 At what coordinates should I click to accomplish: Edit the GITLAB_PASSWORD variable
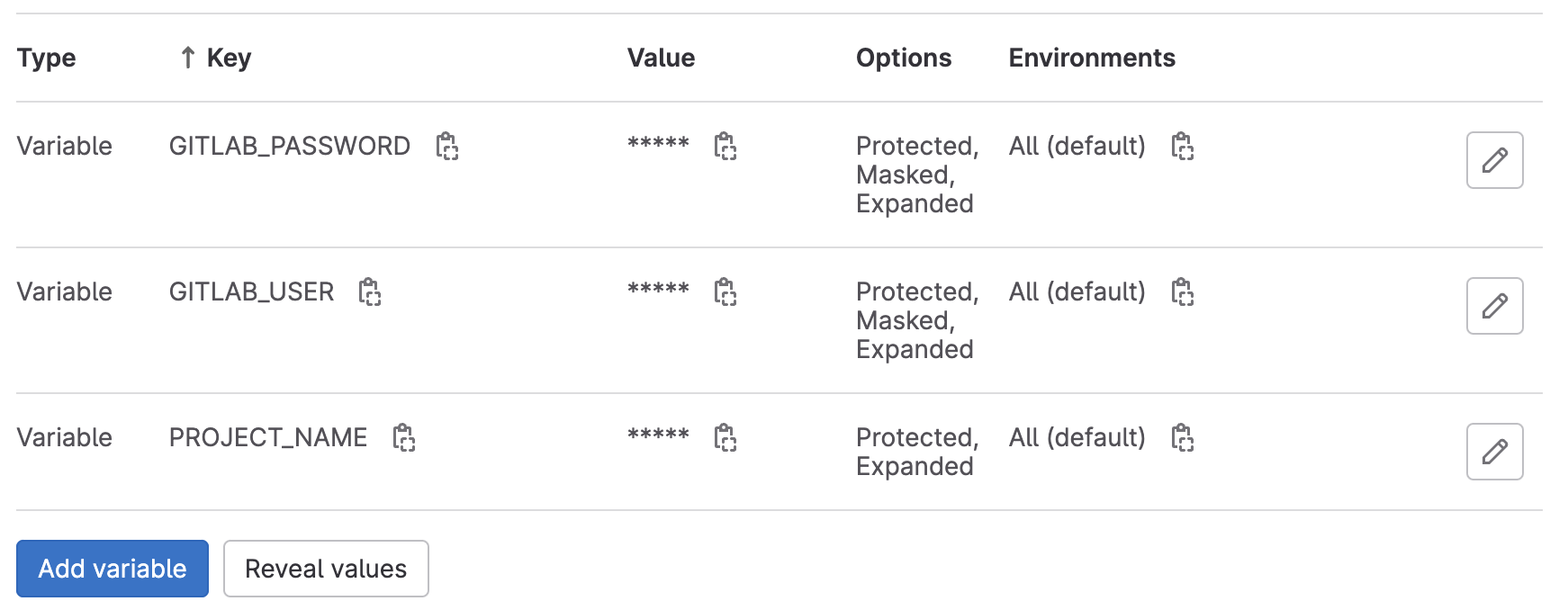pos(1494,160)
